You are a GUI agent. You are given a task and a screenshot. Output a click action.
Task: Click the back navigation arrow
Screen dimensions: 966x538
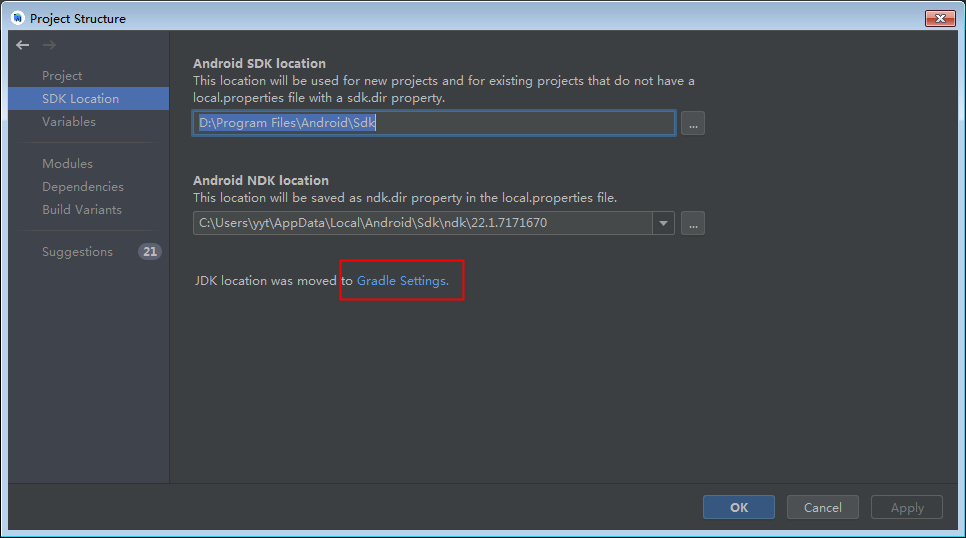[x=22, y=45]
